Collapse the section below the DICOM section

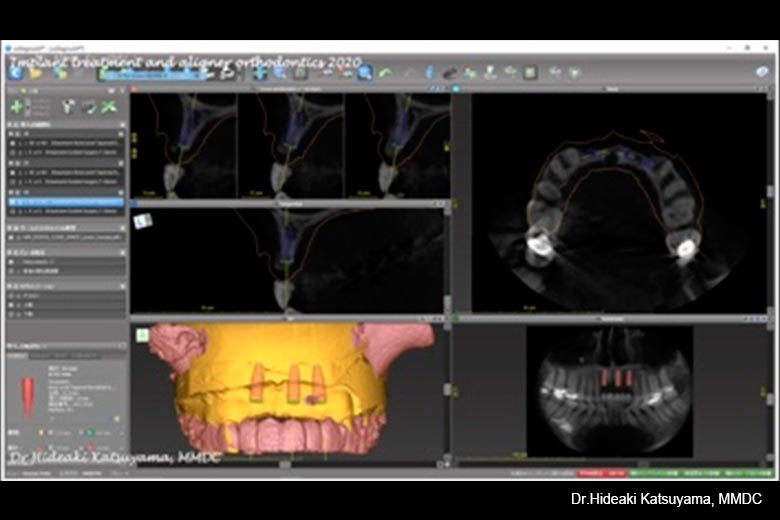click(x=122, y=253)
